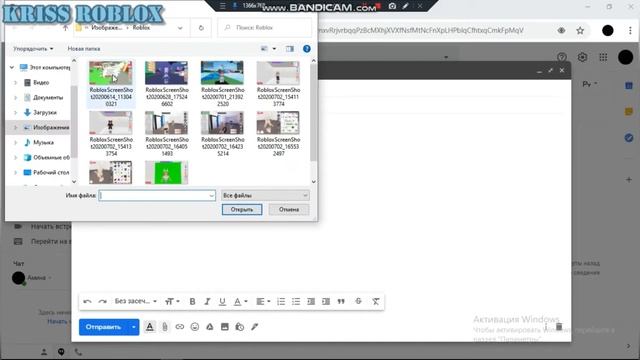Open the emoji picker icon
Image resolution: width=640 pixels, height=360 pixels.
point(195,327)
